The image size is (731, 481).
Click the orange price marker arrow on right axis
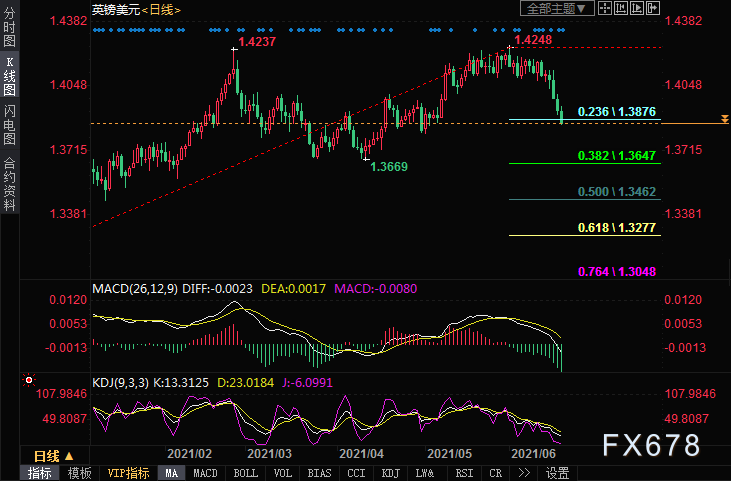click(724, 119)
